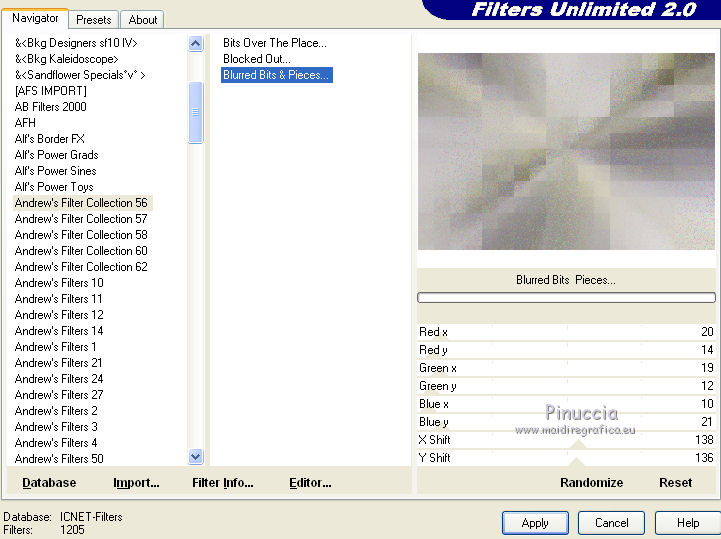Click the progress bar under Blurred Bits Pieces

click(x=566, y=298)
